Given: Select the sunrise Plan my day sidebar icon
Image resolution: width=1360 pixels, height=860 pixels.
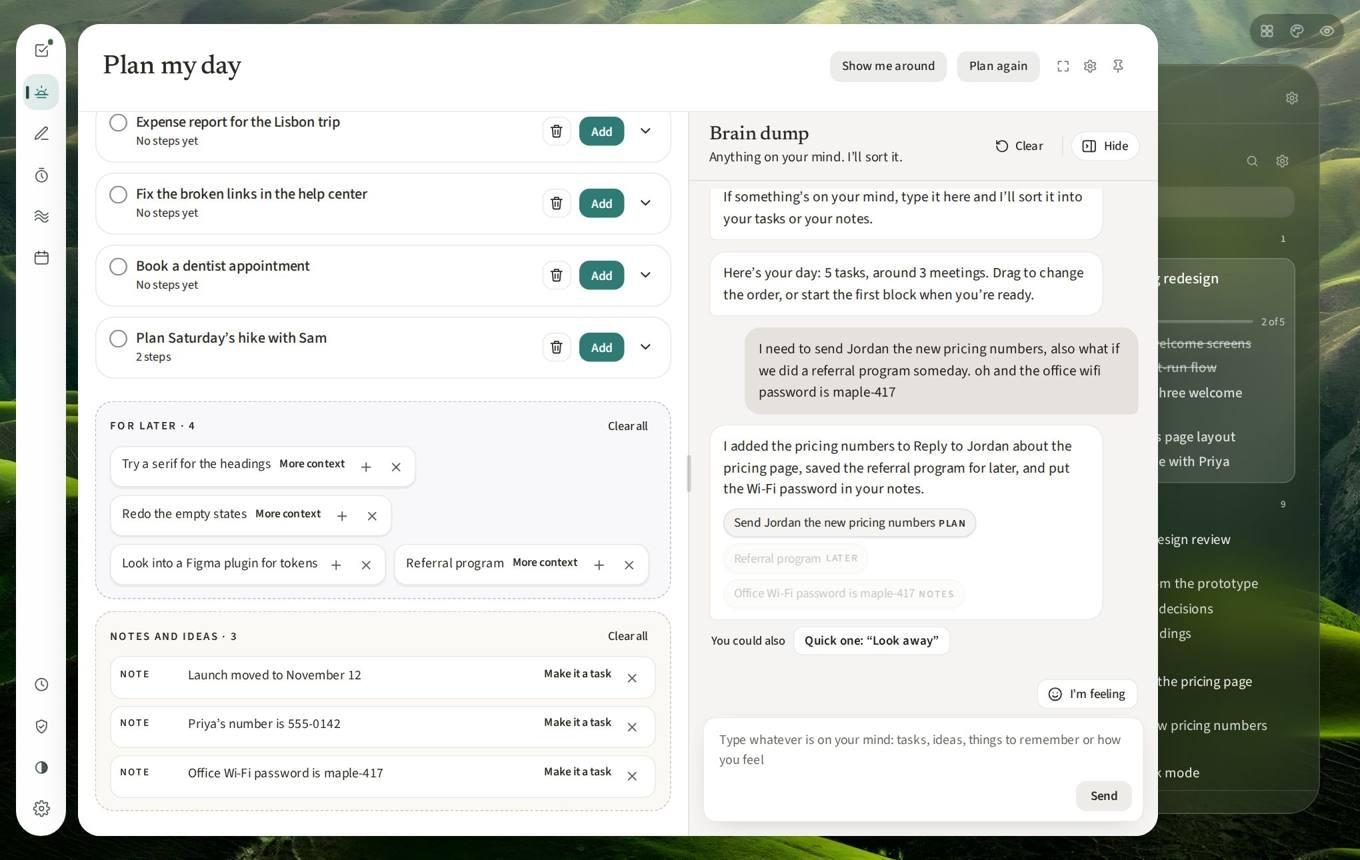Looking at the screenshot, I should click(x=41, y=92).
